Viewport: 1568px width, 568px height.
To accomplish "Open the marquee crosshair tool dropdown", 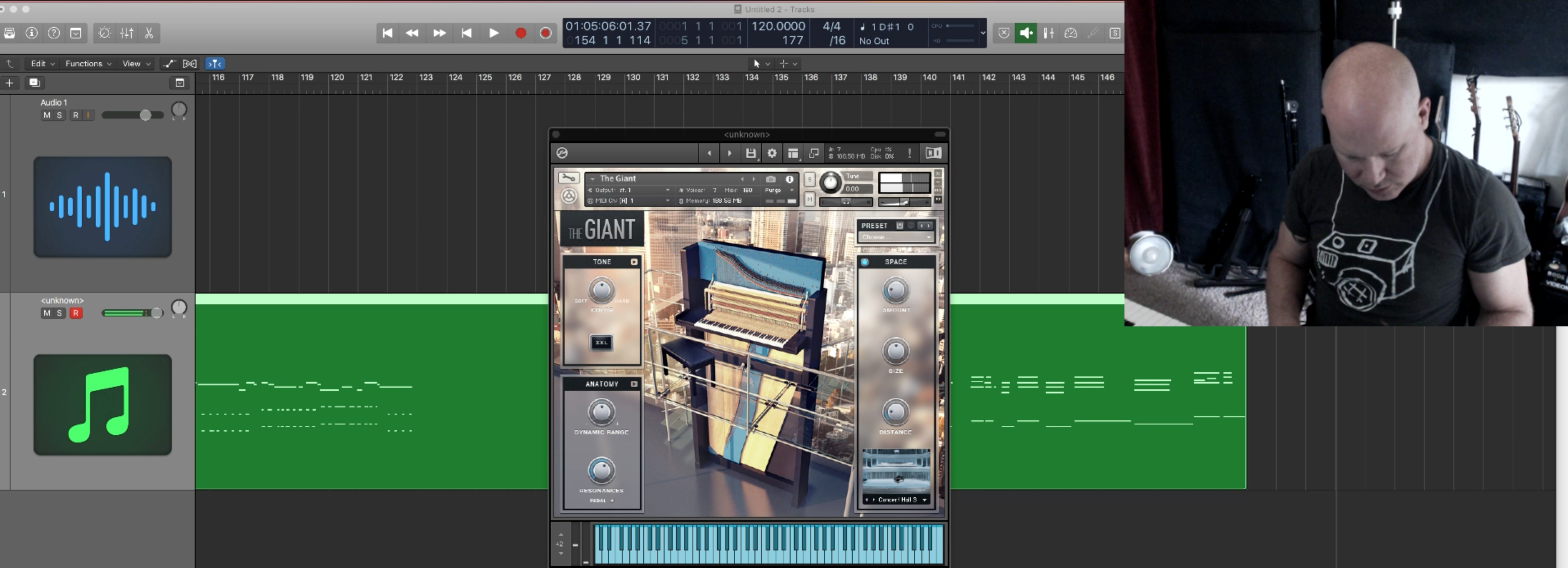I will 788,63.
